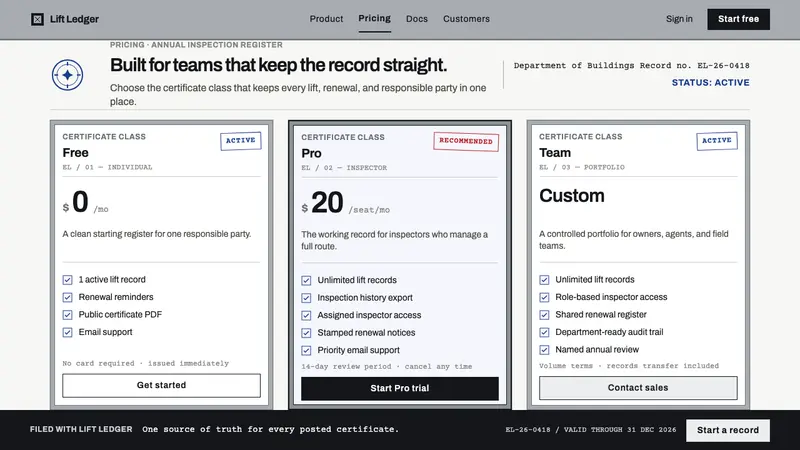
Task: Open the Product nav item
Action: [x=326, y=19]
